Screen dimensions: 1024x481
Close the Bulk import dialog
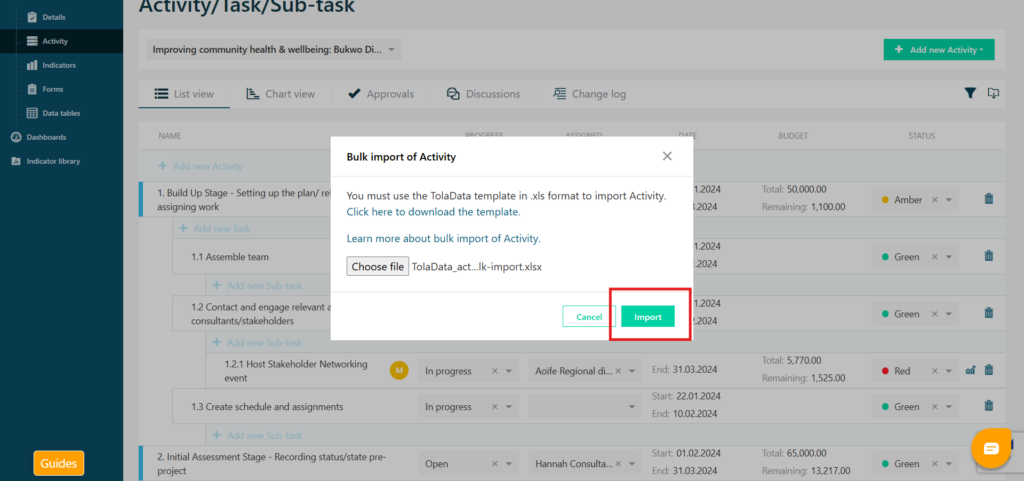pyautogui.click(x=667, y=156)
